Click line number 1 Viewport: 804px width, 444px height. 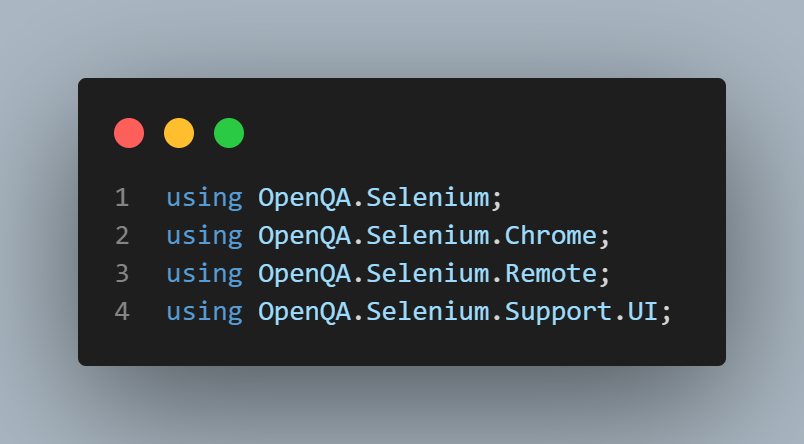tap(122, 198)
